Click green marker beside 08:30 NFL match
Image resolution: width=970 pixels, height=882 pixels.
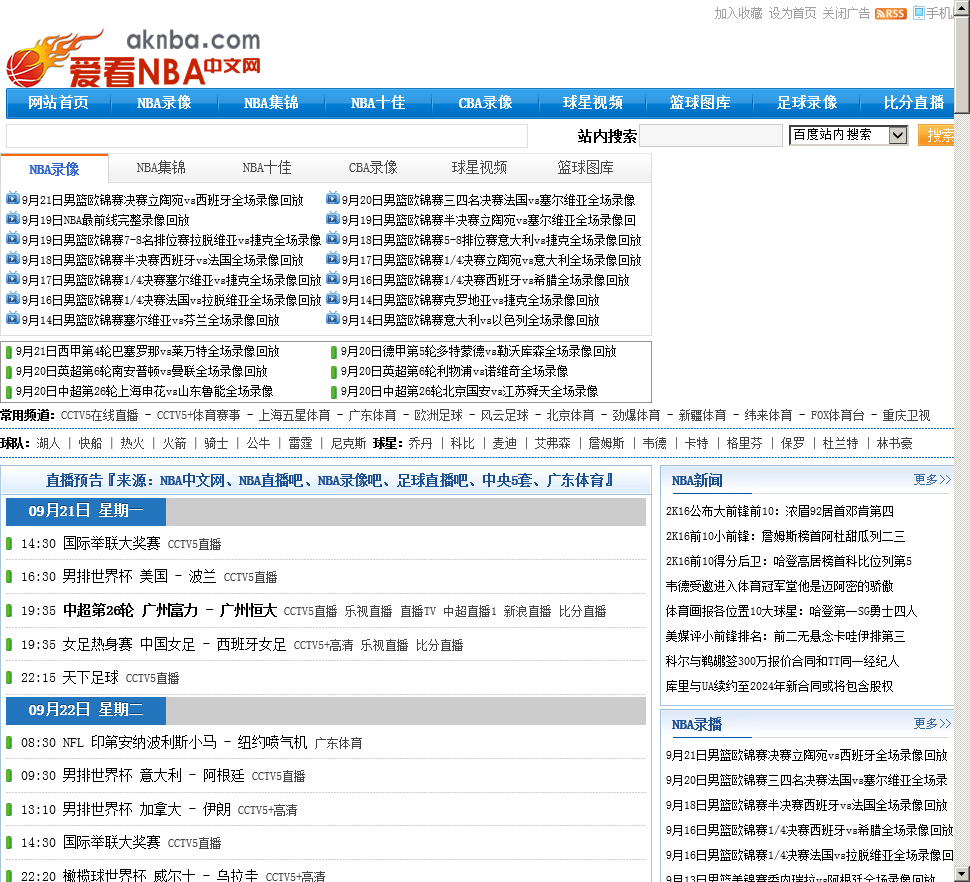[x=9, y=743]
